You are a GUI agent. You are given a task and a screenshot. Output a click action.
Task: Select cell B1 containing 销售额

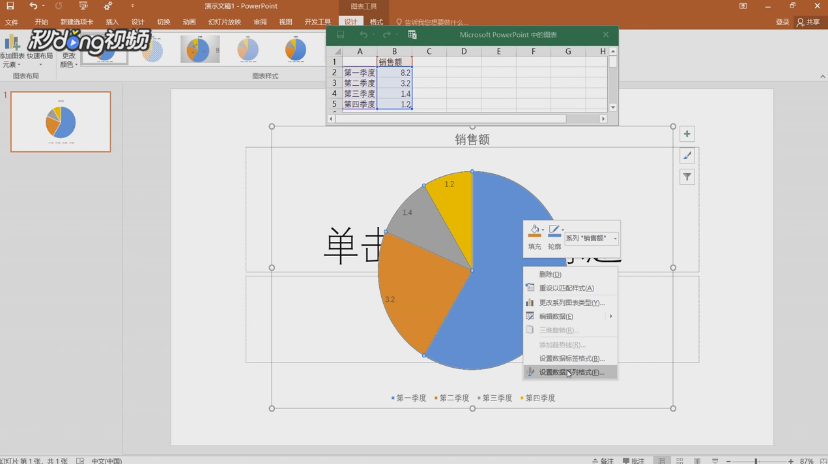pos(394,62)
